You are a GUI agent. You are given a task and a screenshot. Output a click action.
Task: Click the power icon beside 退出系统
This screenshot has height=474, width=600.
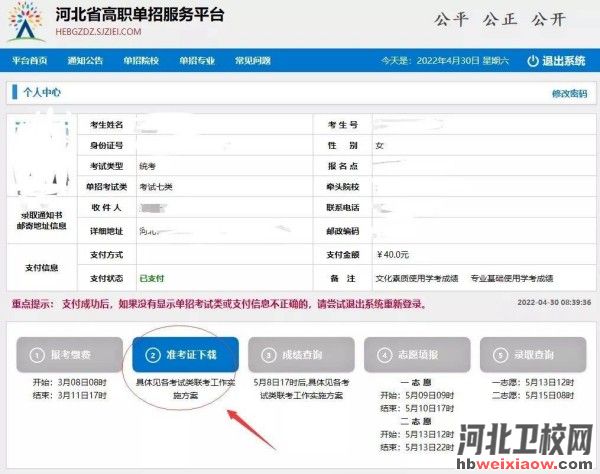click(532, 61)
